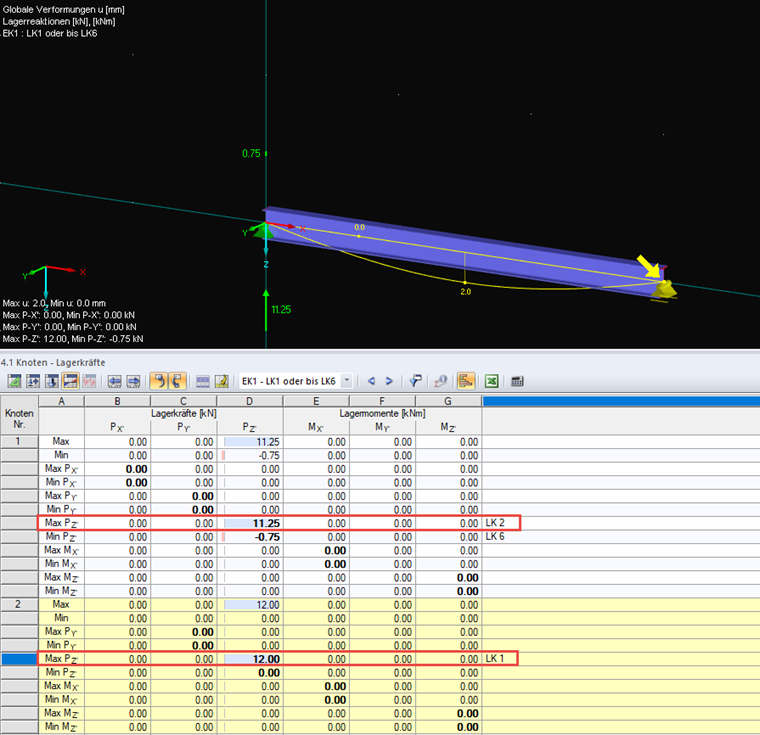Viewport: 760px width, 735px height.
Task: Select the 12.00 cell in highlighted Max Pz row
Action: tap(250, 659)
